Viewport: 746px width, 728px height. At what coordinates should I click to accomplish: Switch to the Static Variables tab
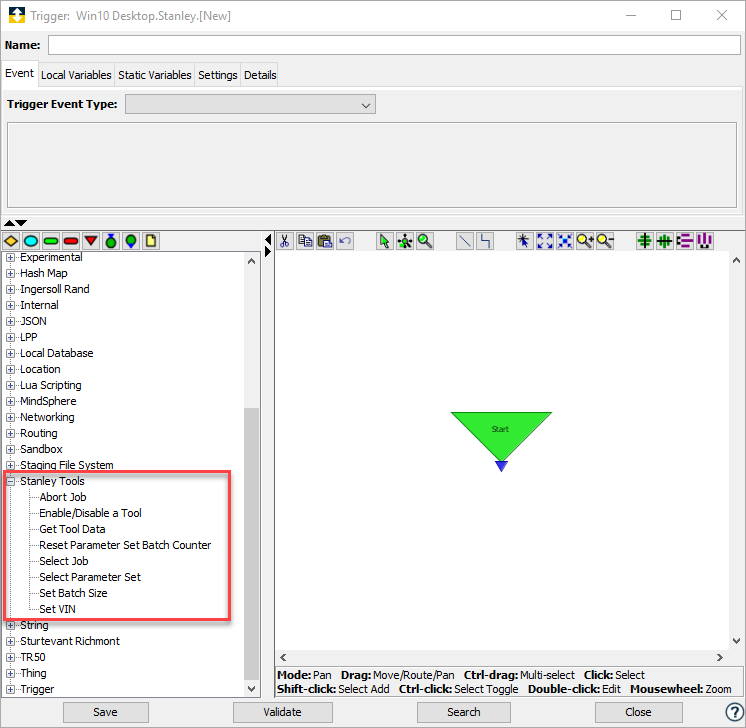click(x=155, y=75)
